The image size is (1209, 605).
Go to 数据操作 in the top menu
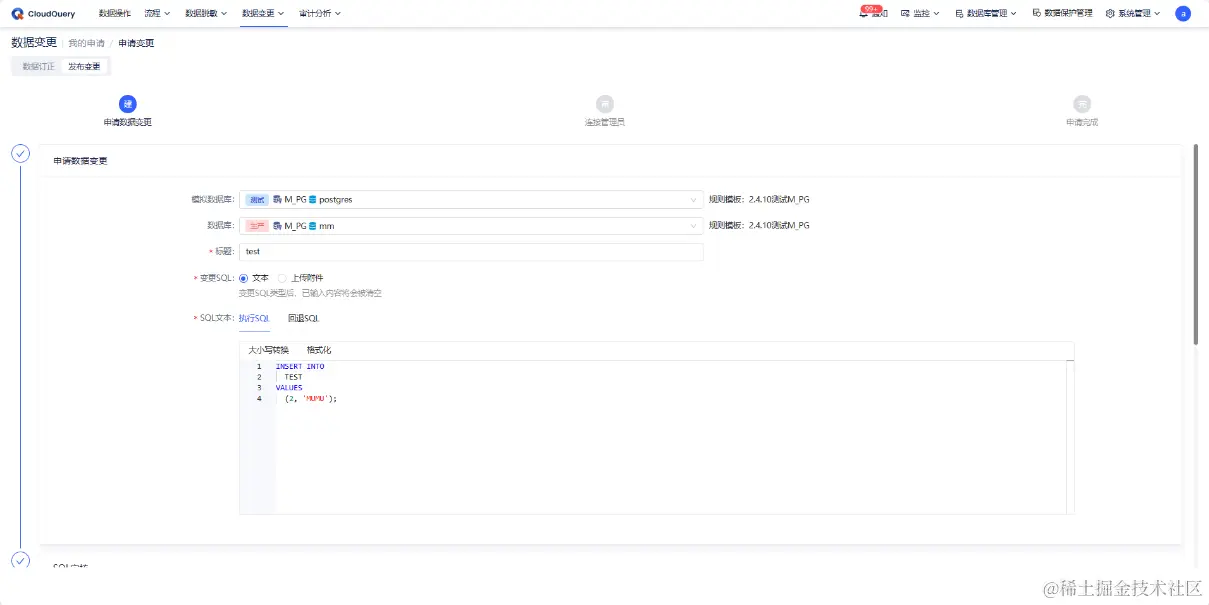(x=115, y=13)
